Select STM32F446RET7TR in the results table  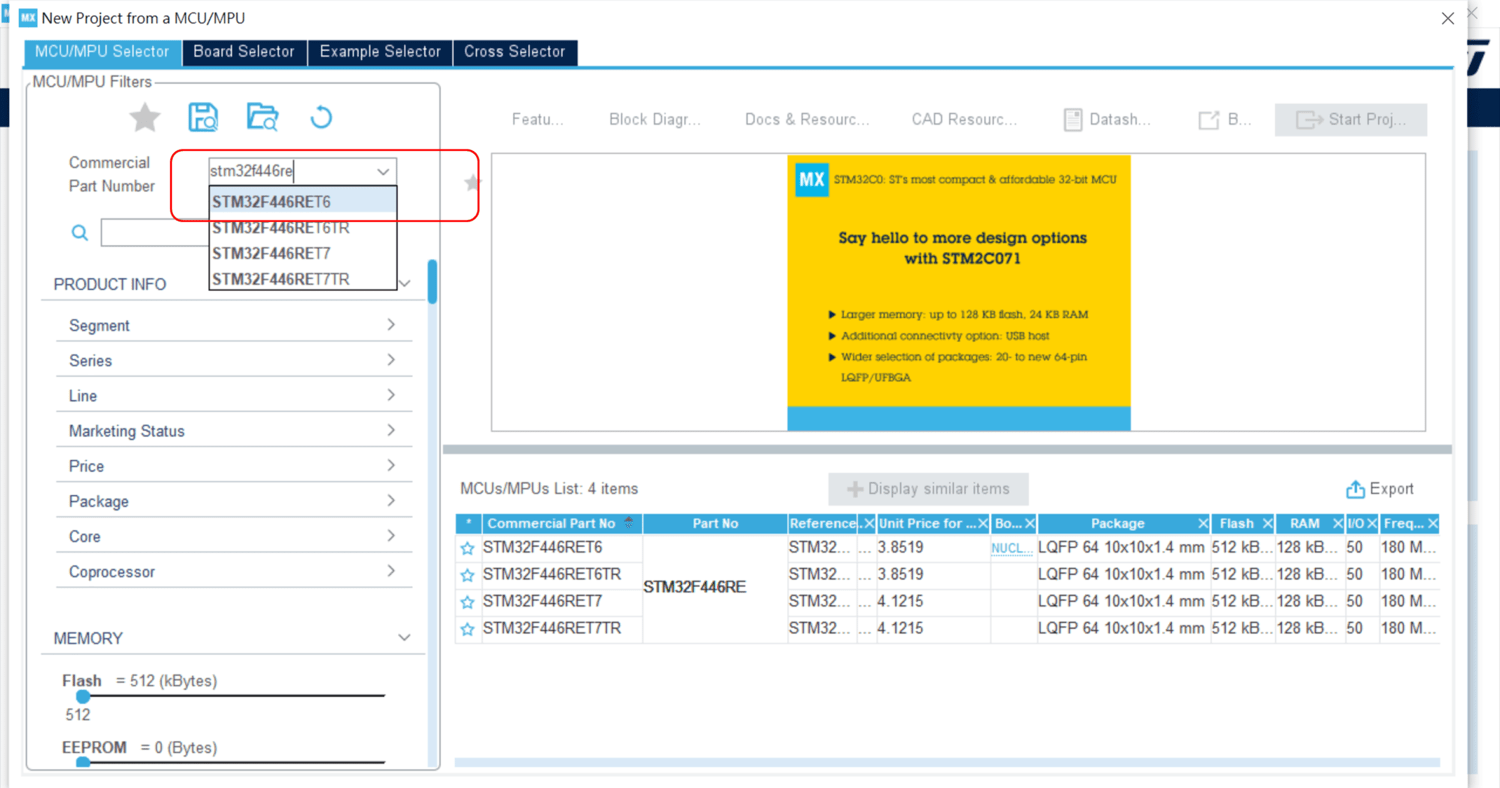click(552, 629)
